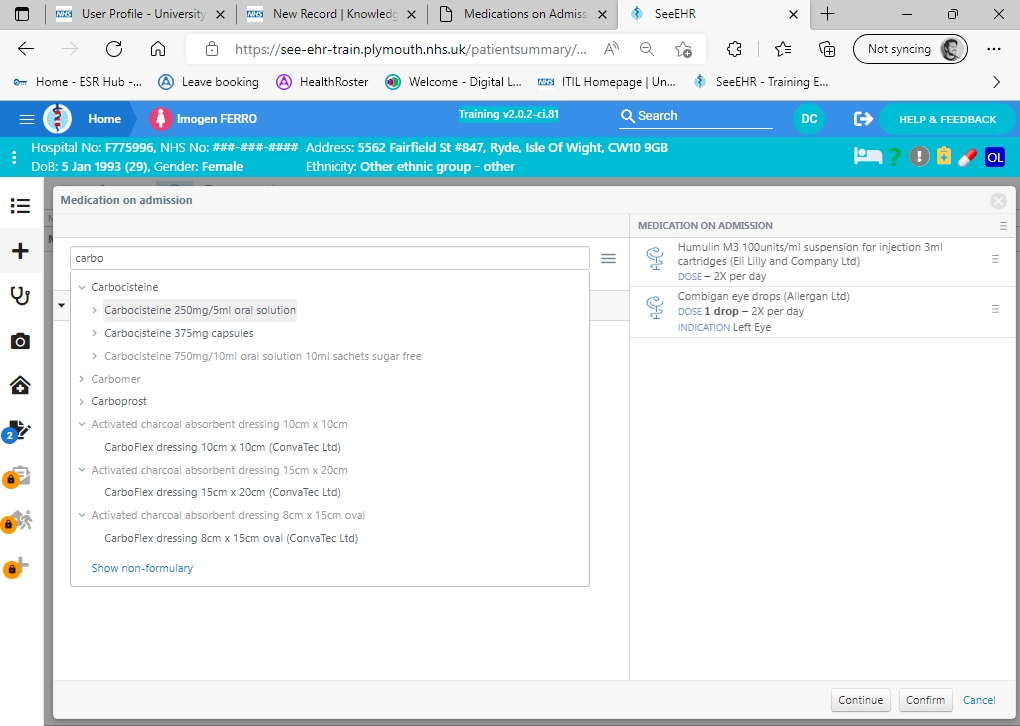The image size is (1020, 726).
Task: Open HealthRoster bookmark
Action: point(322,82)
